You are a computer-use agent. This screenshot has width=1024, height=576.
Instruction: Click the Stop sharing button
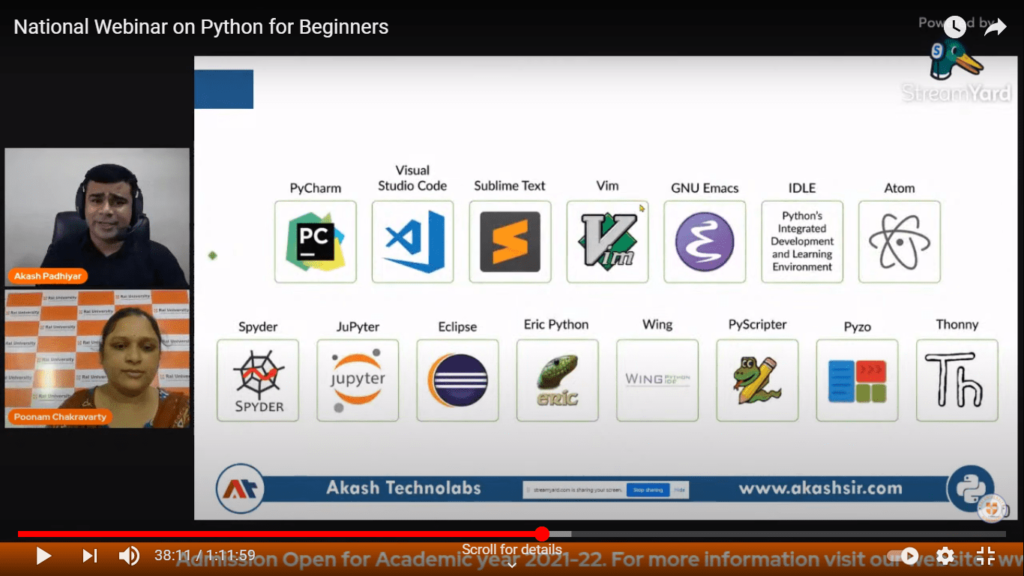[648, 490]
